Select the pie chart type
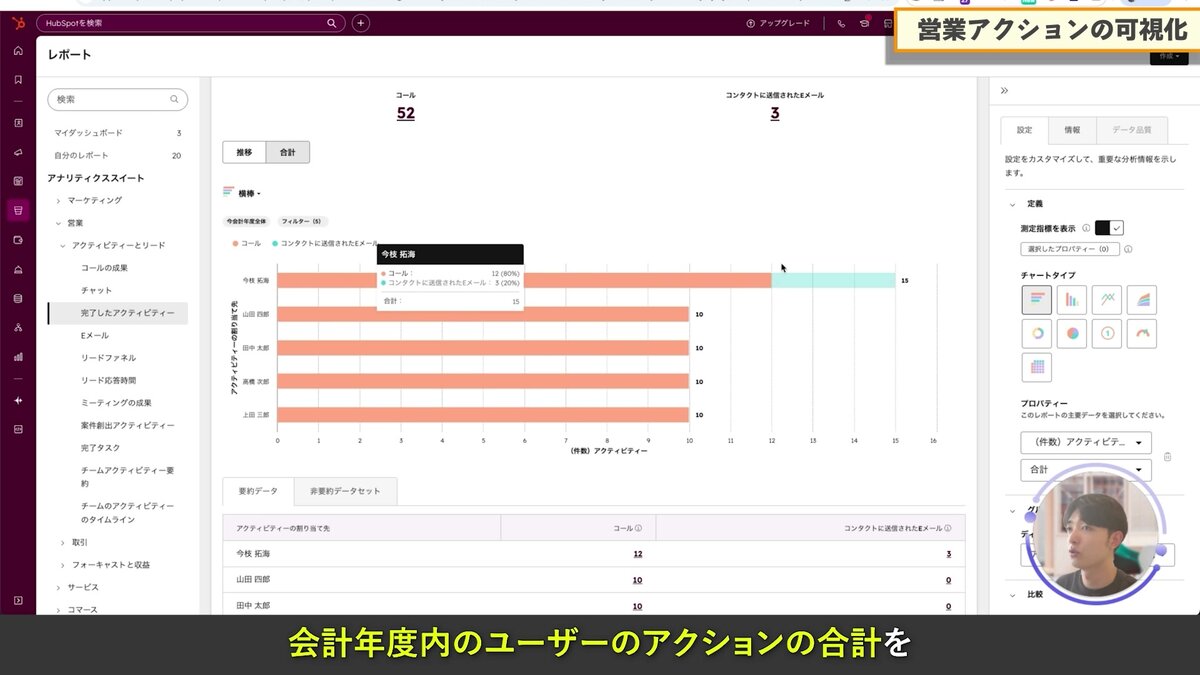Image resolution: width=1200 pixels, height=675 pixels. click(x=1072, y=334)
